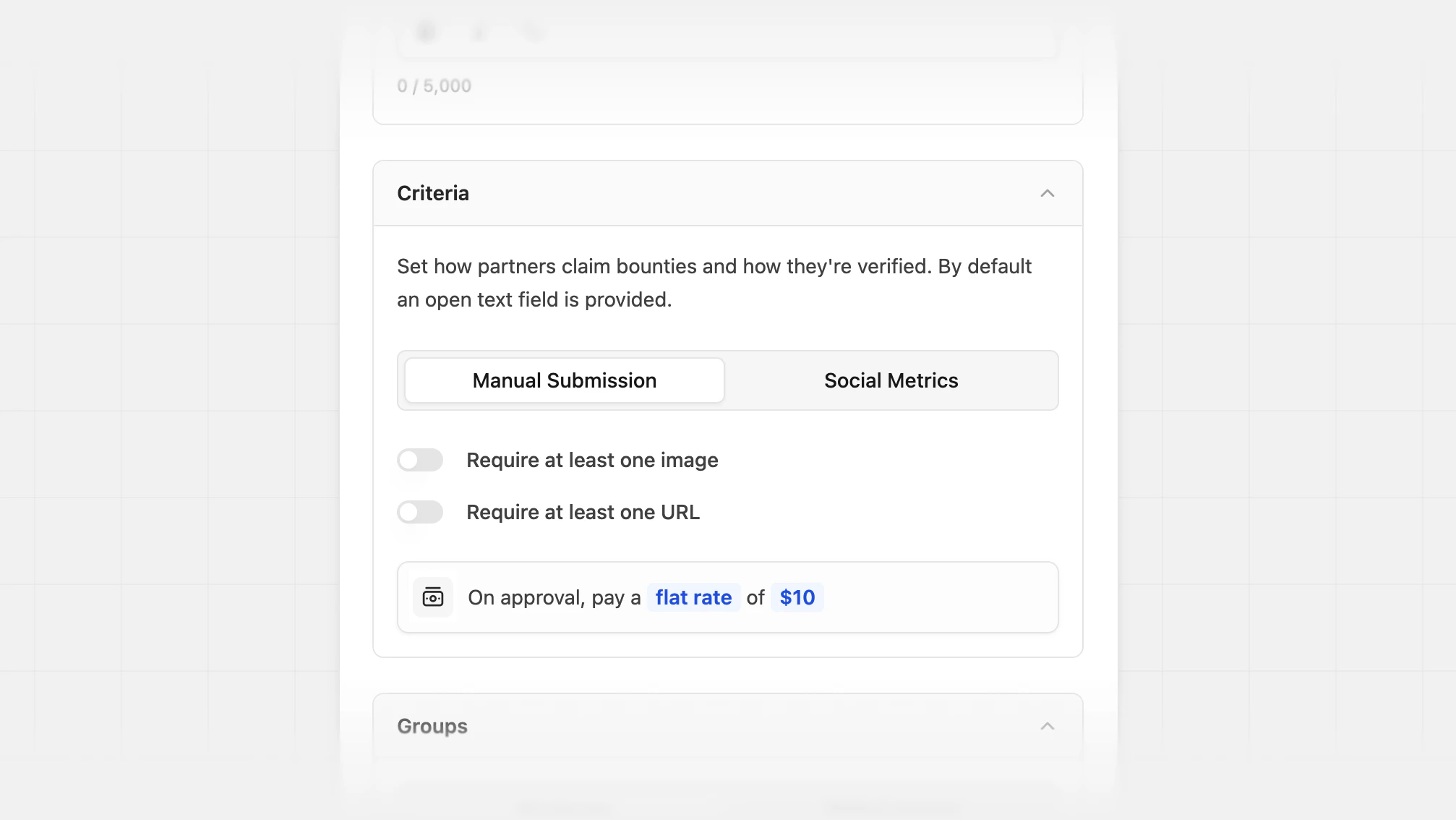Switch to the Social Metrics tab

[x=891, y=380]
